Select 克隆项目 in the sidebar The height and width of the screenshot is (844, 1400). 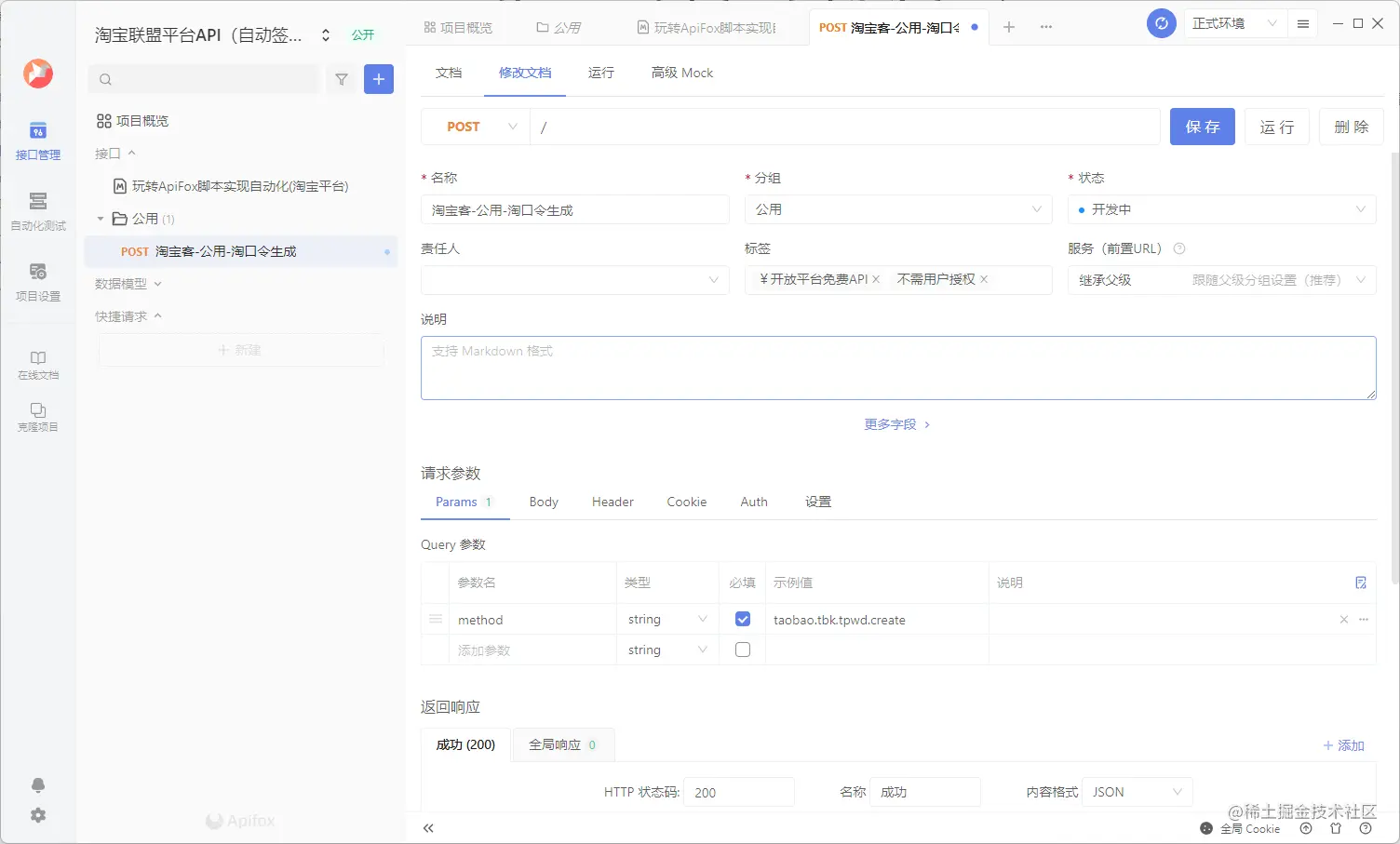[x=37, y=416]
